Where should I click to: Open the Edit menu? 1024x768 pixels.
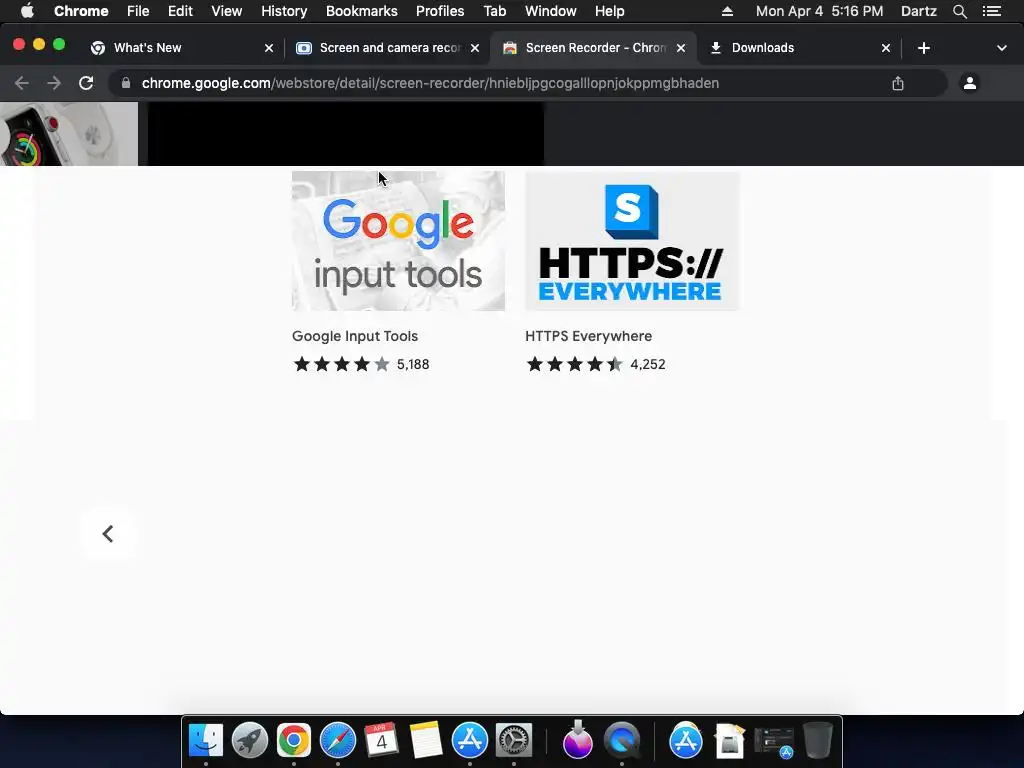pos(180,11)
